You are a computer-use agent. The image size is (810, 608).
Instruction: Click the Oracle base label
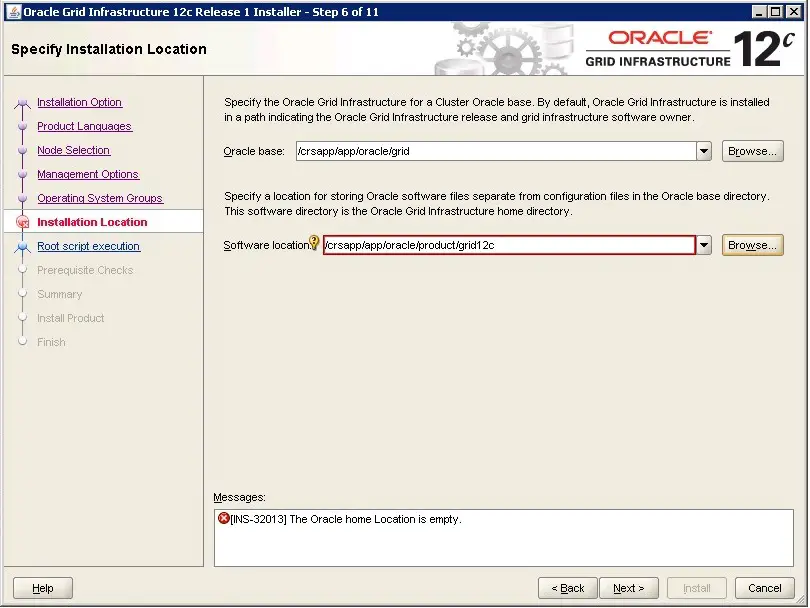(x=254, y=151)
